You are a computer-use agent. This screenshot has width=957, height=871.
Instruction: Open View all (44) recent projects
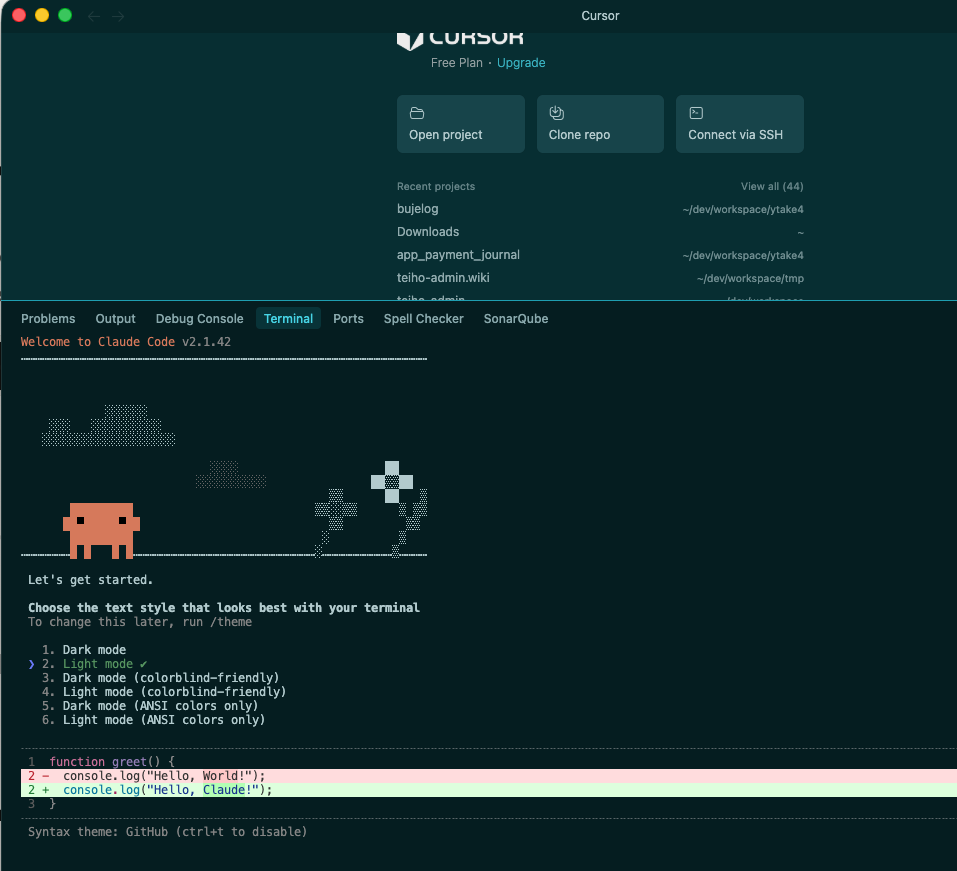click(771, 187)
